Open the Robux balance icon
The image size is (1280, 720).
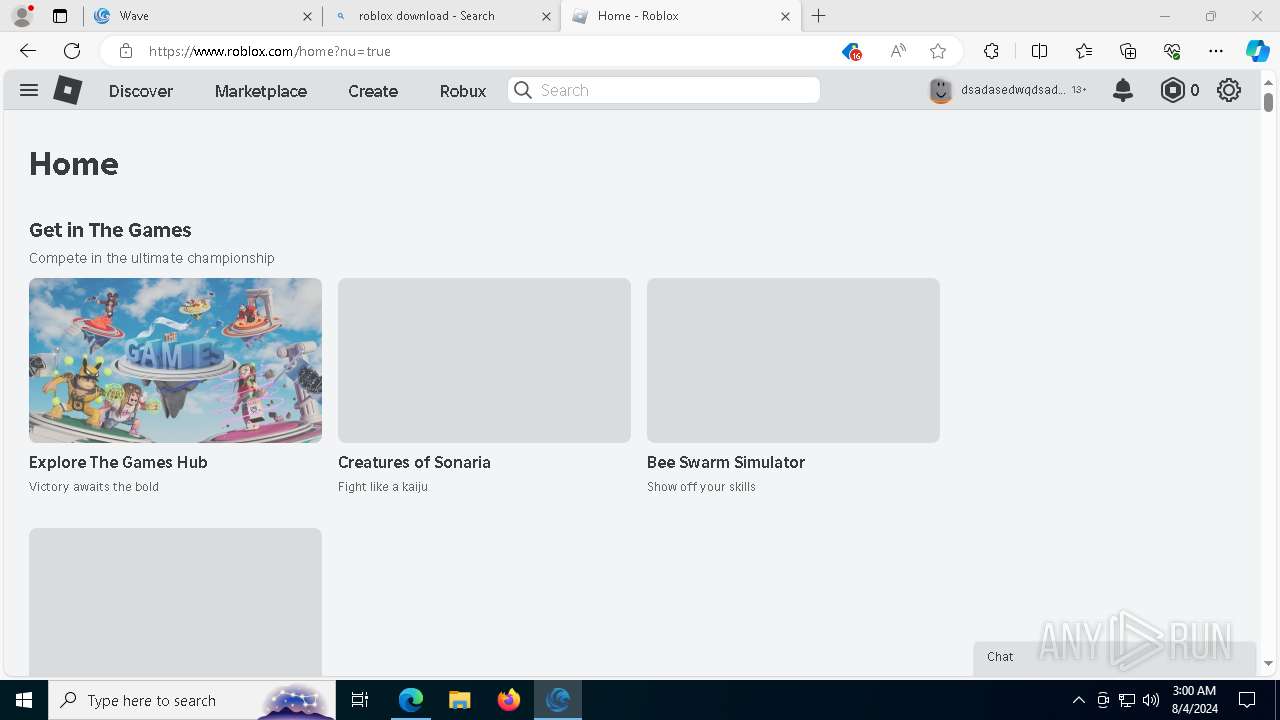1173,90
